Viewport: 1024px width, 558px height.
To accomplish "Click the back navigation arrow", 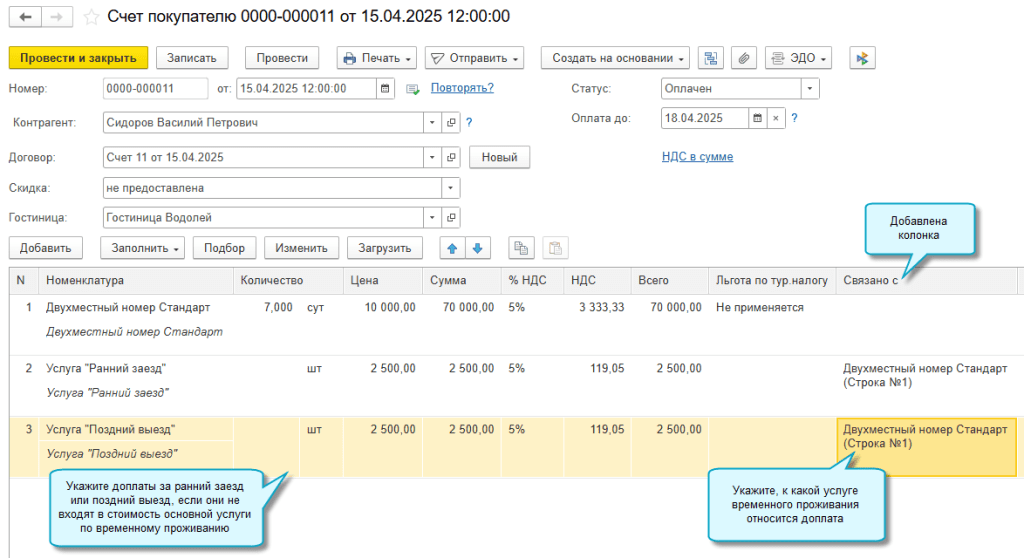I will (25, 17).
